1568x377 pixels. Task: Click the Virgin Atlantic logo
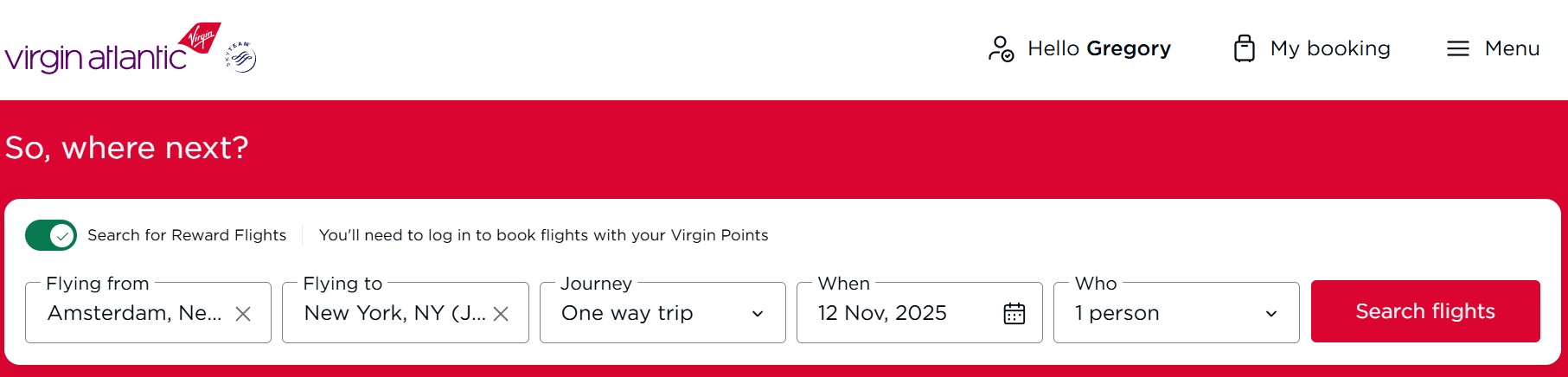click(x=112, y=49)
